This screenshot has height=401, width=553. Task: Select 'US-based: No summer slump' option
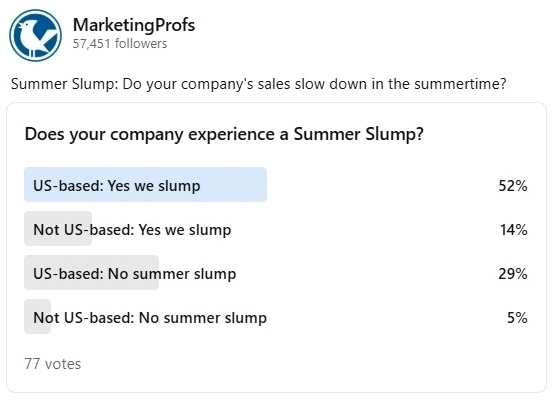[276, 273]
